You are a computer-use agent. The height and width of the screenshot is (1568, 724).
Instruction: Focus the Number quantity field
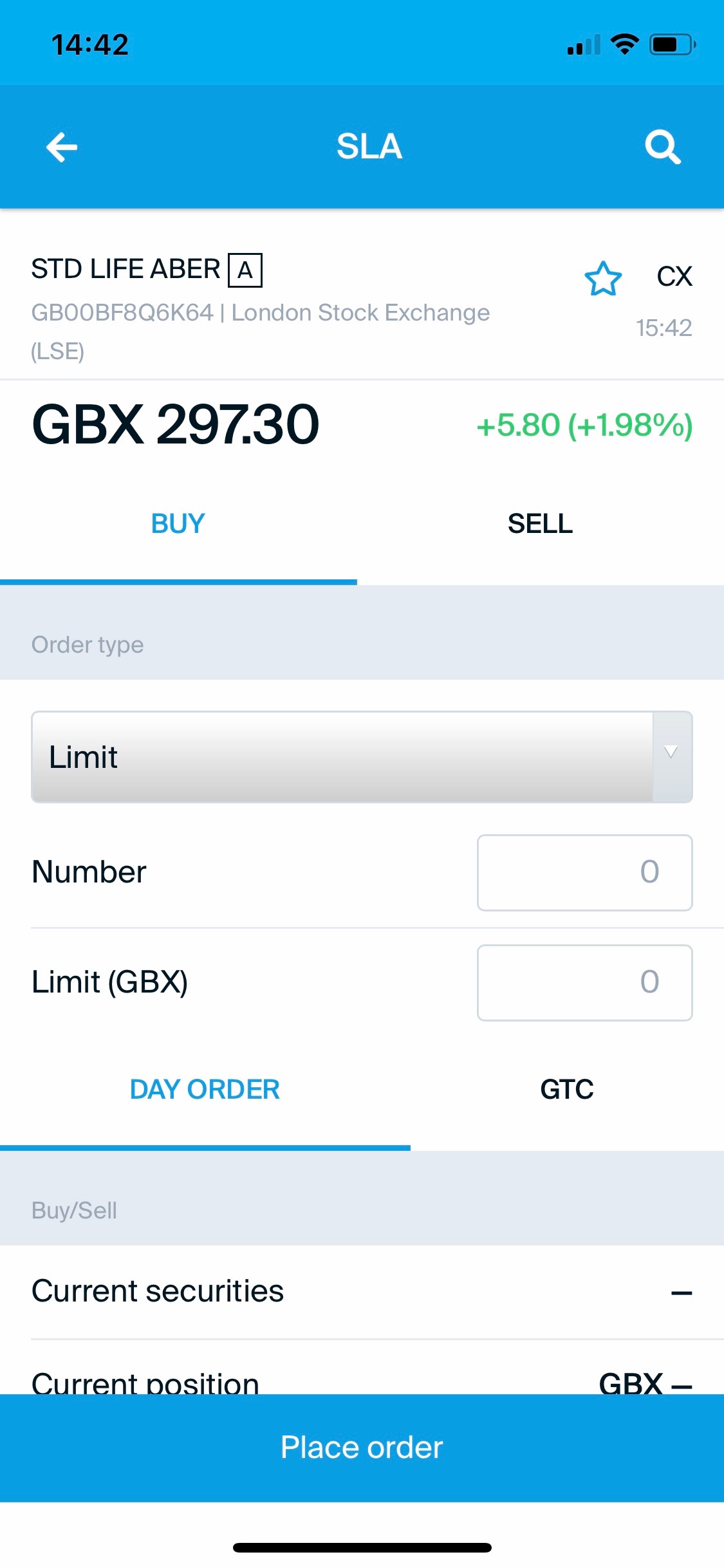pos(584,873)
